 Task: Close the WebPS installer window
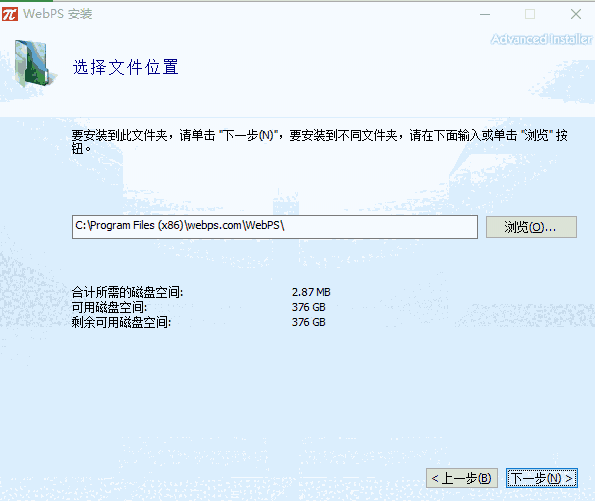click(576, 14)
